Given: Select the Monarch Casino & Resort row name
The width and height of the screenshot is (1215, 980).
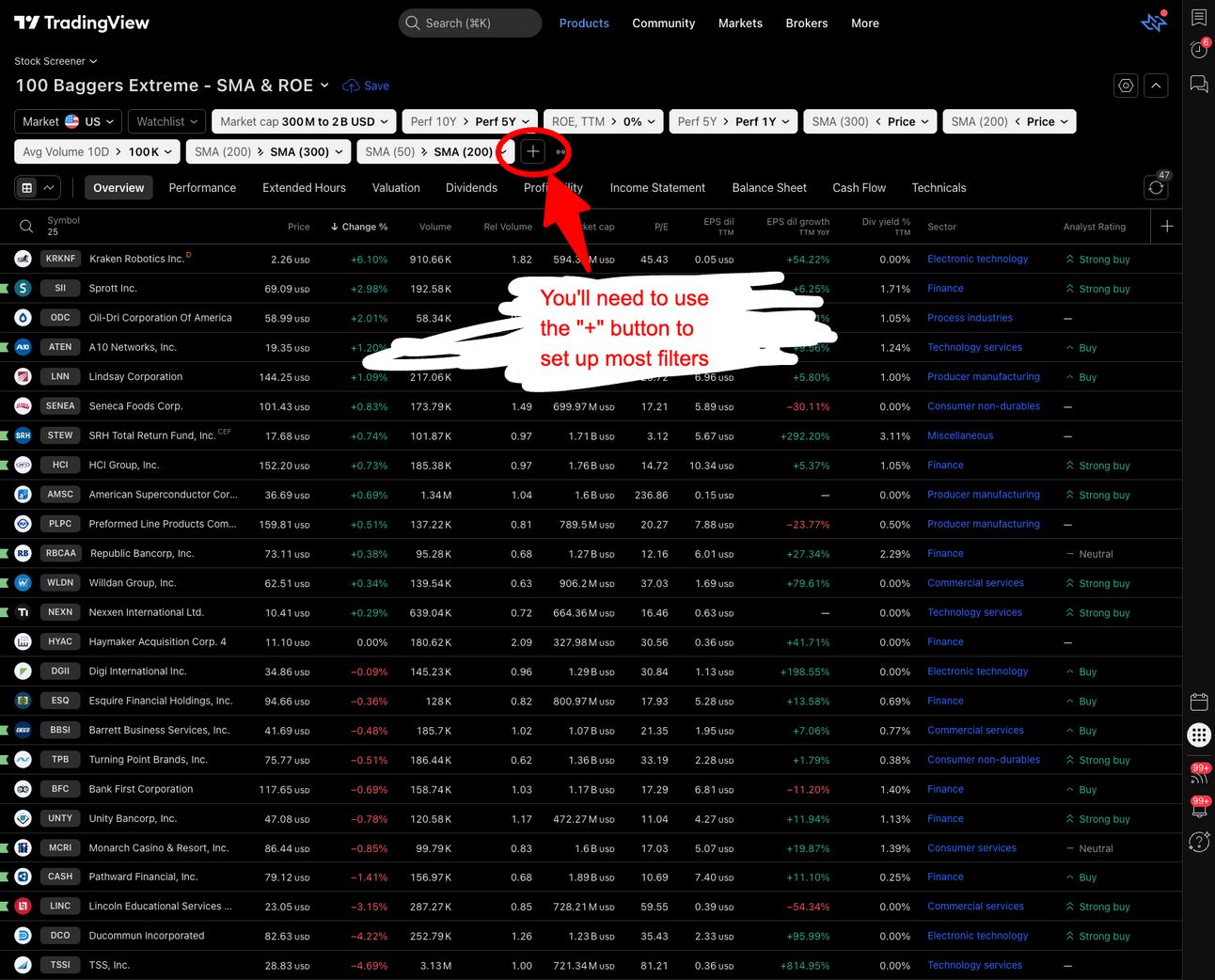Looking at the screenshot, I should [158, 847].
